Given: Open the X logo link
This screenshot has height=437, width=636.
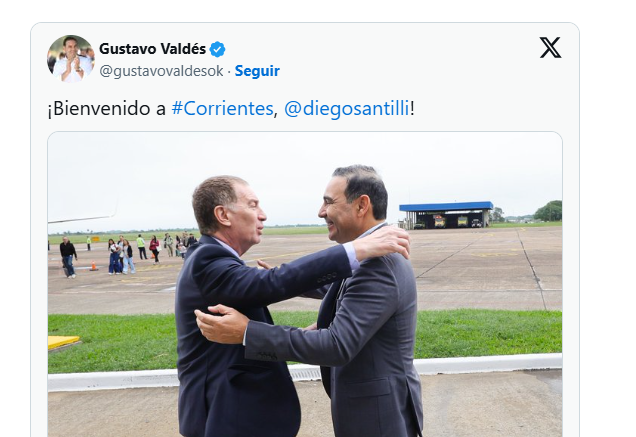Looking at the screenshot, I should 550,47.
